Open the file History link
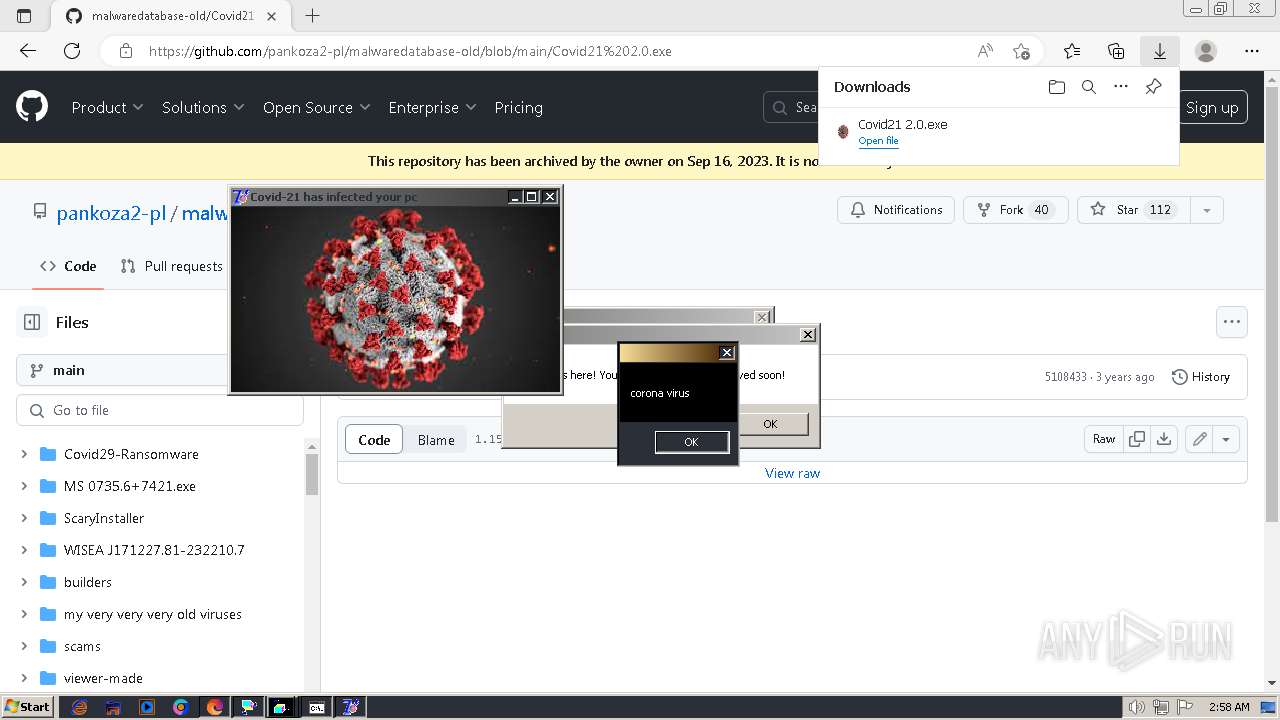 click(x=1200, y=377)
